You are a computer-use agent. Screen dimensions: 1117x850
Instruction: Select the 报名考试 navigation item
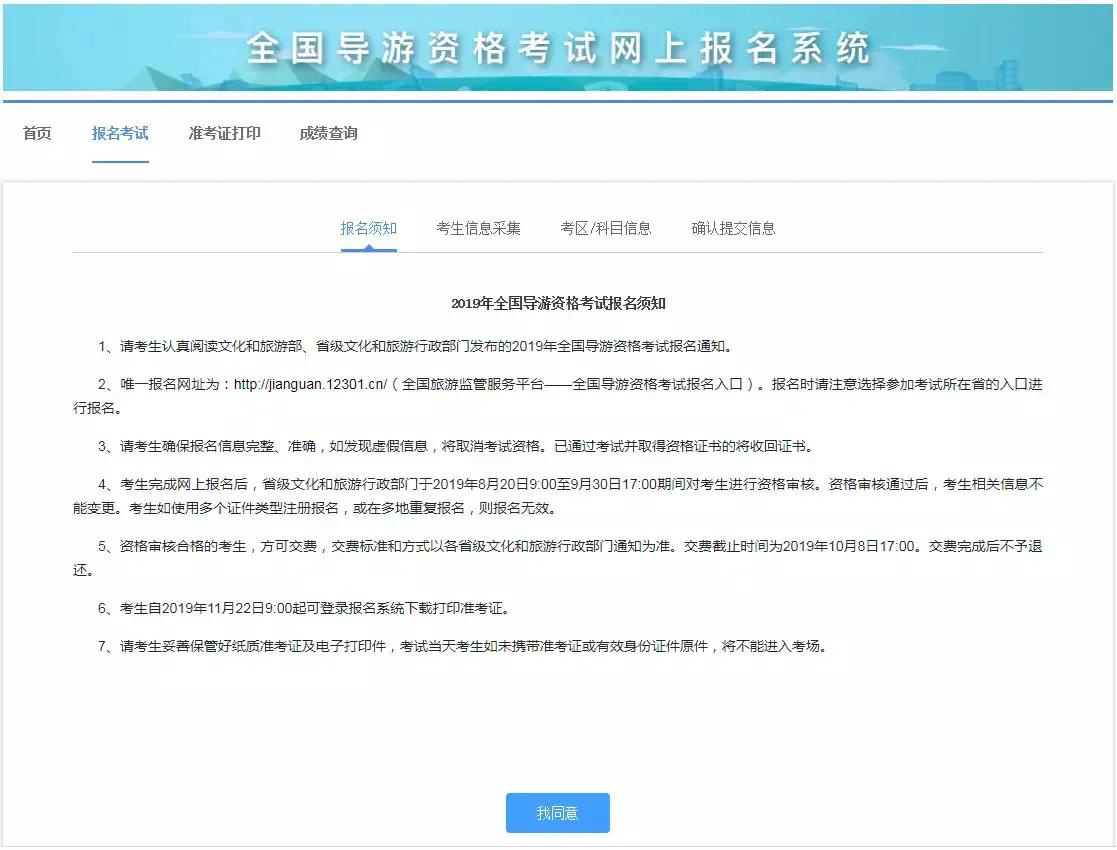[120, 133]
